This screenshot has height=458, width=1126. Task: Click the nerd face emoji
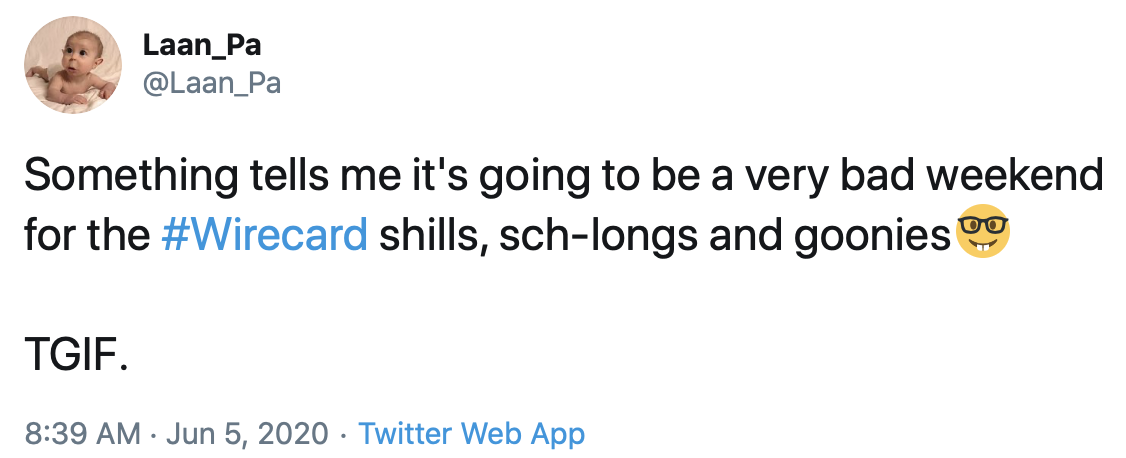983,233
